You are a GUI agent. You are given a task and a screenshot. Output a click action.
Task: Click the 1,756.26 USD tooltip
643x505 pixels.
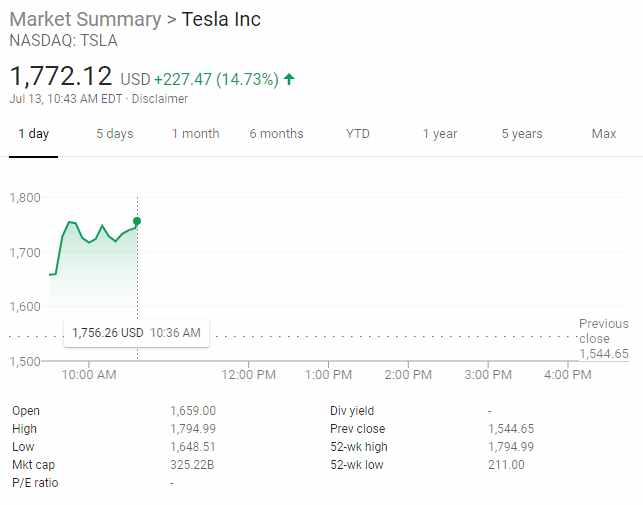tap(136, 333)
